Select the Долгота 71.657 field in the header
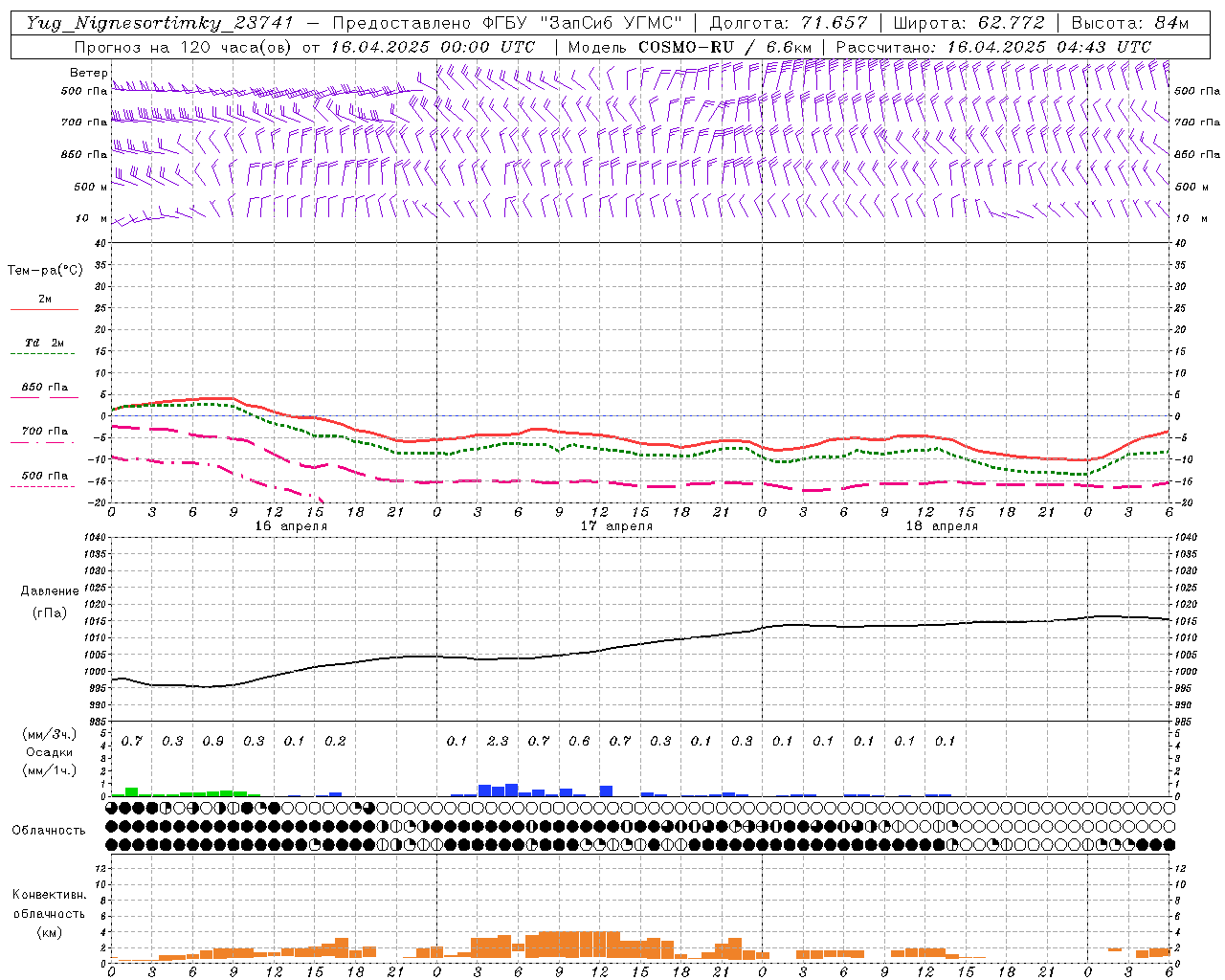 (x=789, y=23)
